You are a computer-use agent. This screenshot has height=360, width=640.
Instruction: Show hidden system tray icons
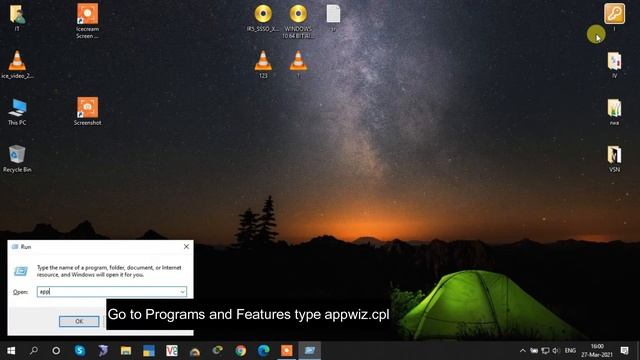tap(523, 351)
